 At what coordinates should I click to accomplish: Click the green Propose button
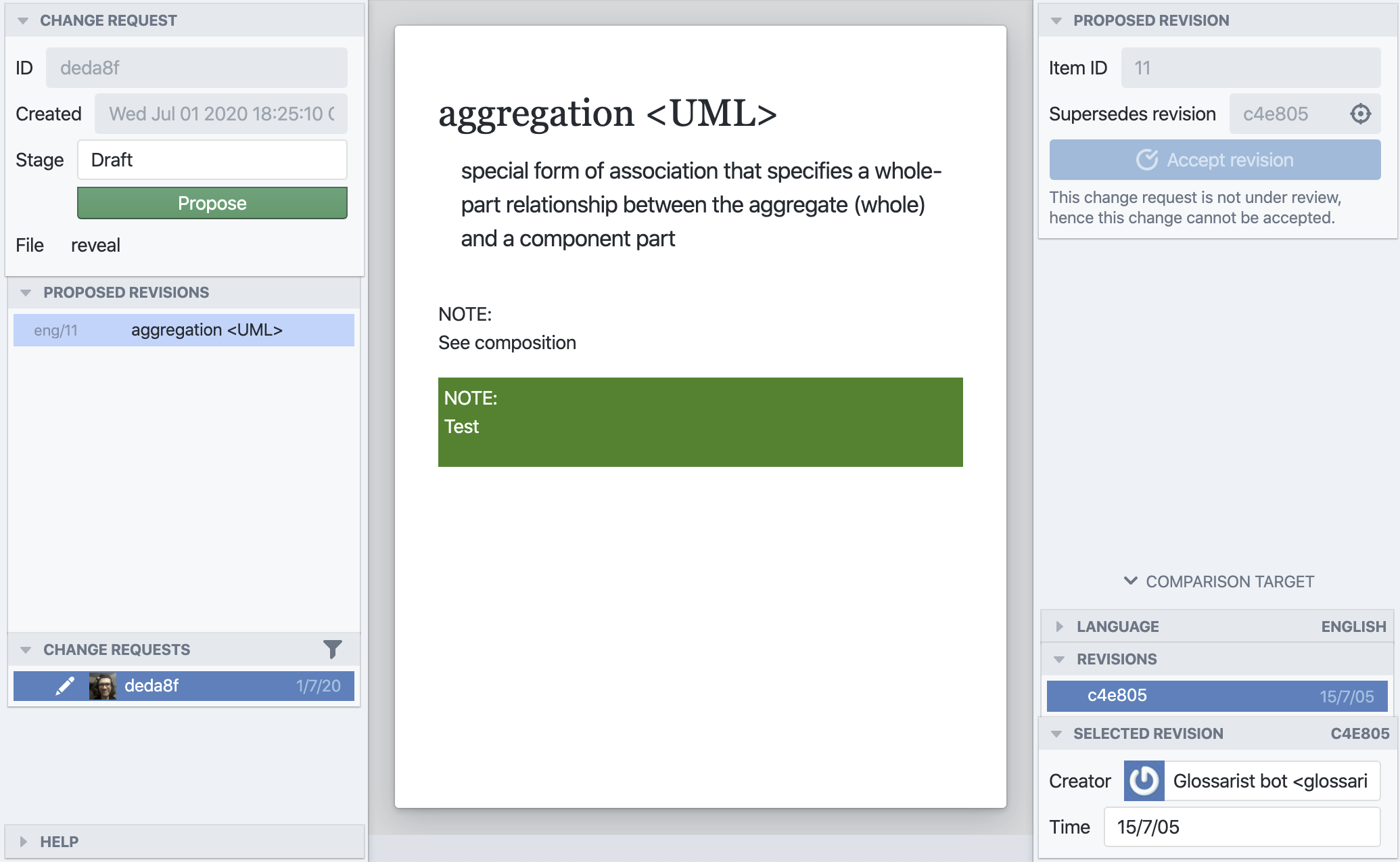(212, 203)
